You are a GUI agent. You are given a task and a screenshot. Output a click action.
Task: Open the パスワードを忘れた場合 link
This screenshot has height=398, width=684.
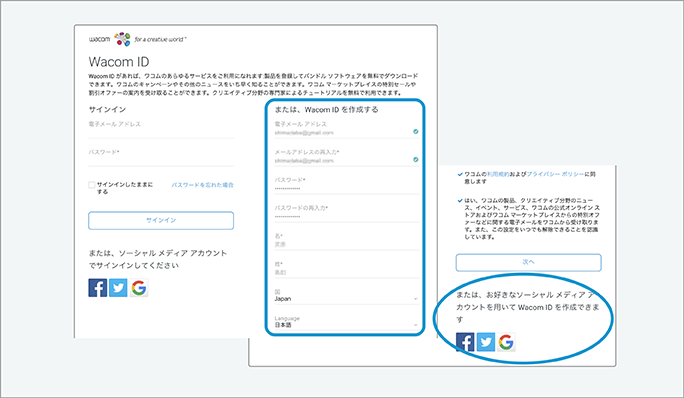coord(202,185)
